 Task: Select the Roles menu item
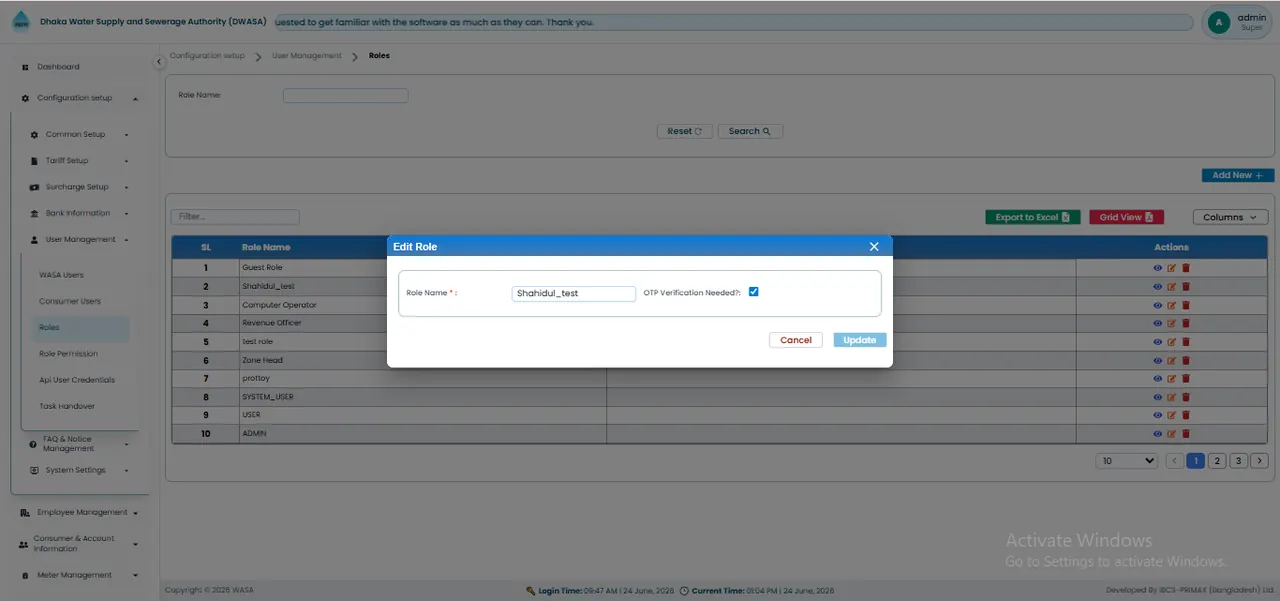pos(81,327)
